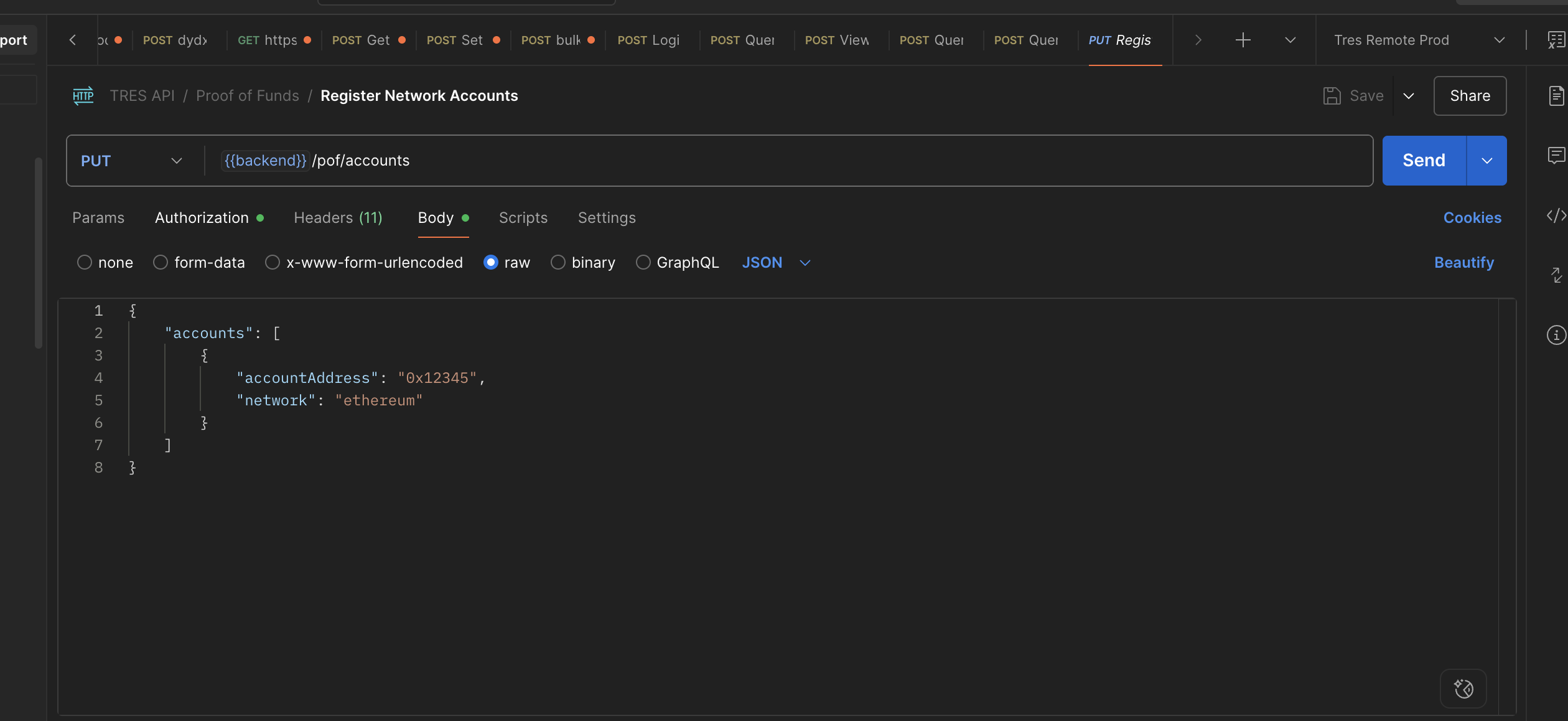Screen dimensions: 1568x721
Task: Open the comments icon in right sidebar
Action: point(1556,155)
